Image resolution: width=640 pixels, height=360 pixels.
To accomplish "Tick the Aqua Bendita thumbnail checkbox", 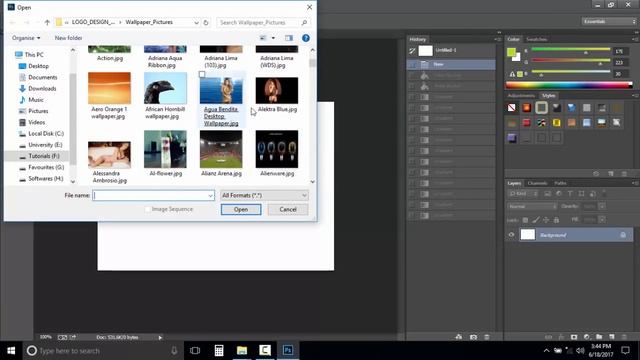I will (x=202, y=75).
